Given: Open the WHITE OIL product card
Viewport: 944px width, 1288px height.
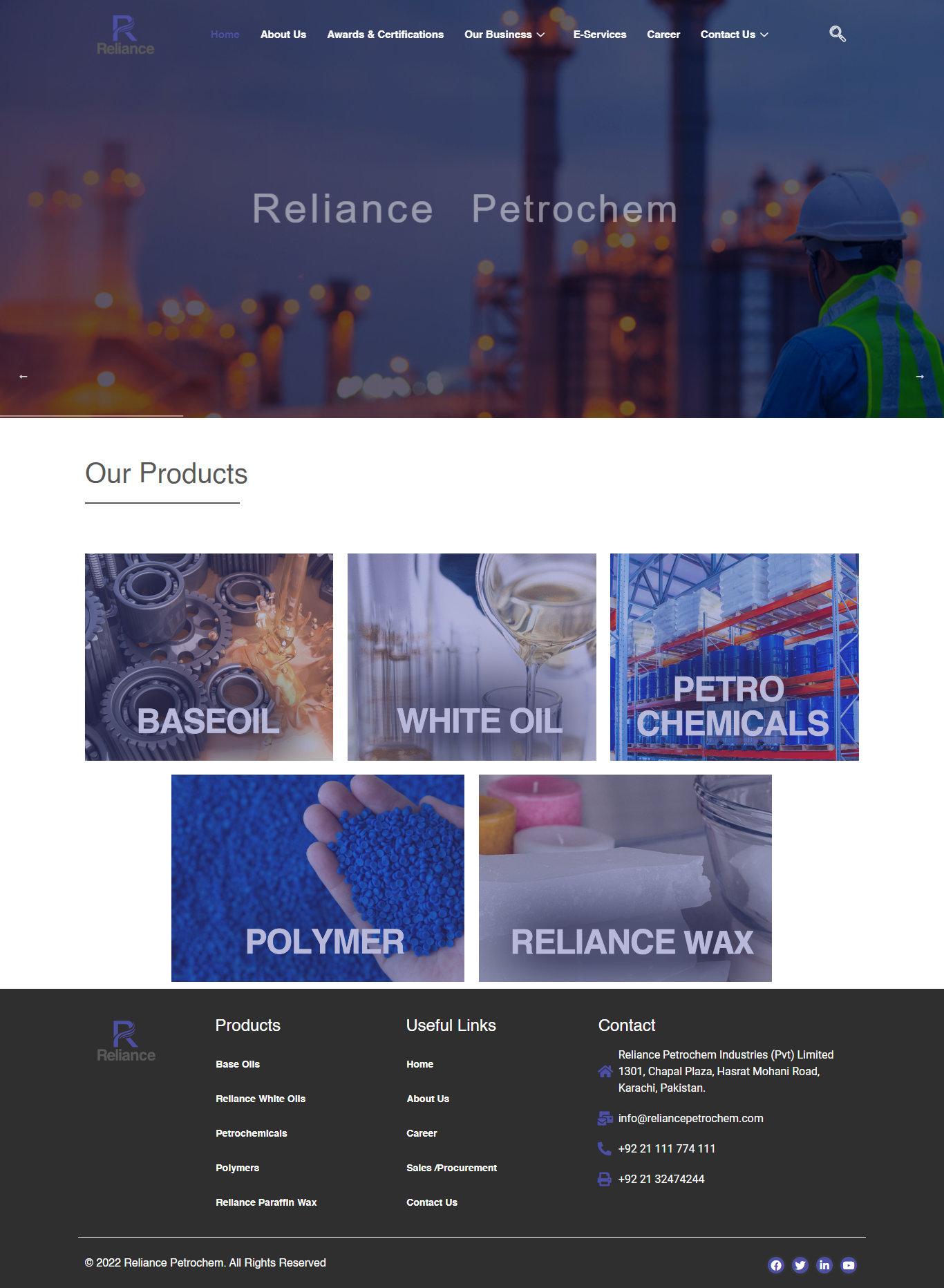Looking at the screenshot, I should (472, 657).
